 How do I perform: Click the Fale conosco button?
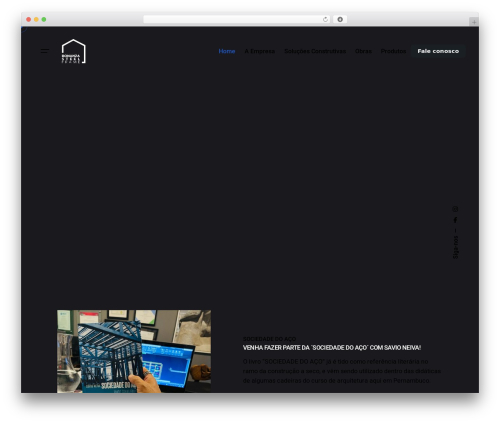[438, 51]
